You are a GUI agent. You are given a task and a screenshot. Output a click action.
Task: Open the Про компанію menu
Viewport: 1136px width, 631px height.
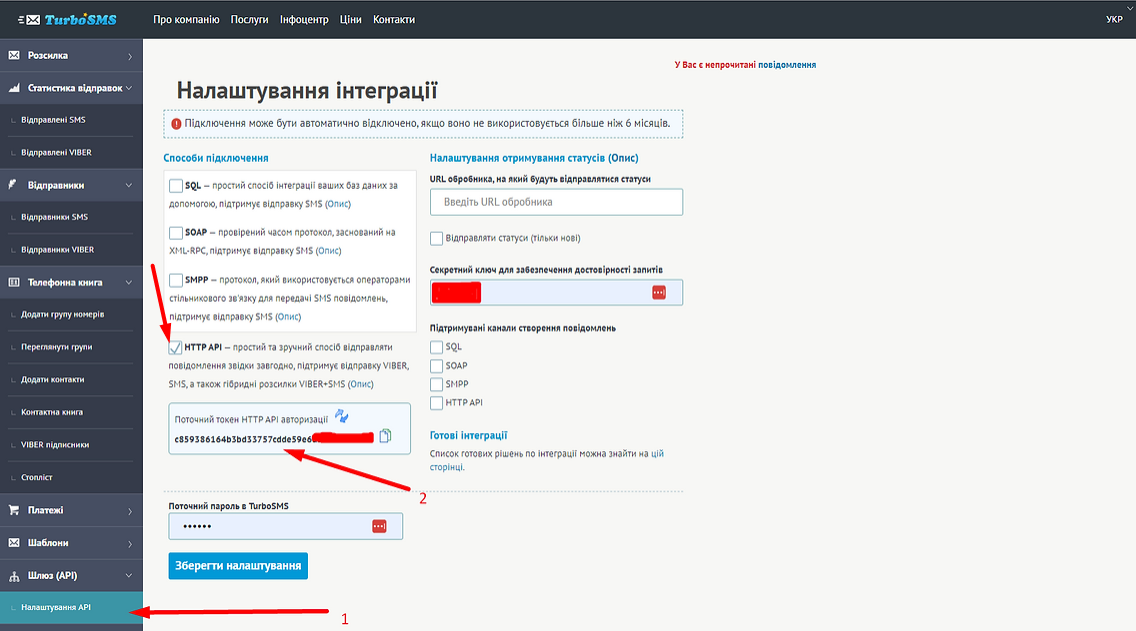click(186, 20)
